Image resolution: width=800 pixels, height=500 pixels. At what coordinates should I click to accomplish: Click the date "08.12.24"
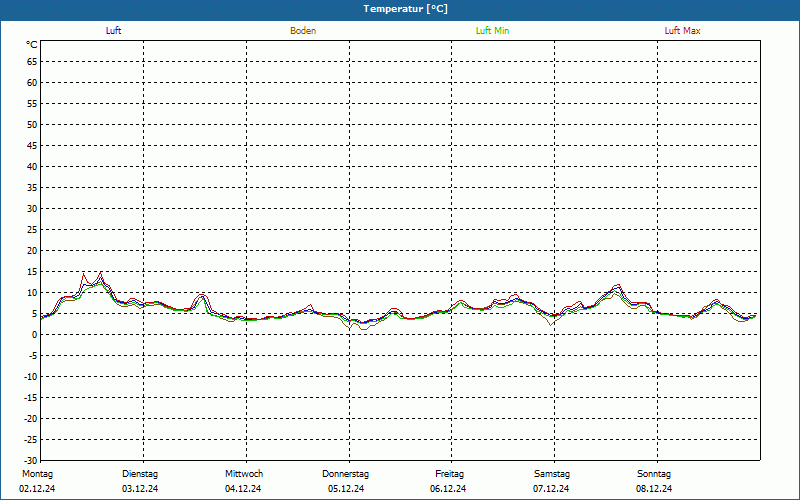click(x=654, y=489)
